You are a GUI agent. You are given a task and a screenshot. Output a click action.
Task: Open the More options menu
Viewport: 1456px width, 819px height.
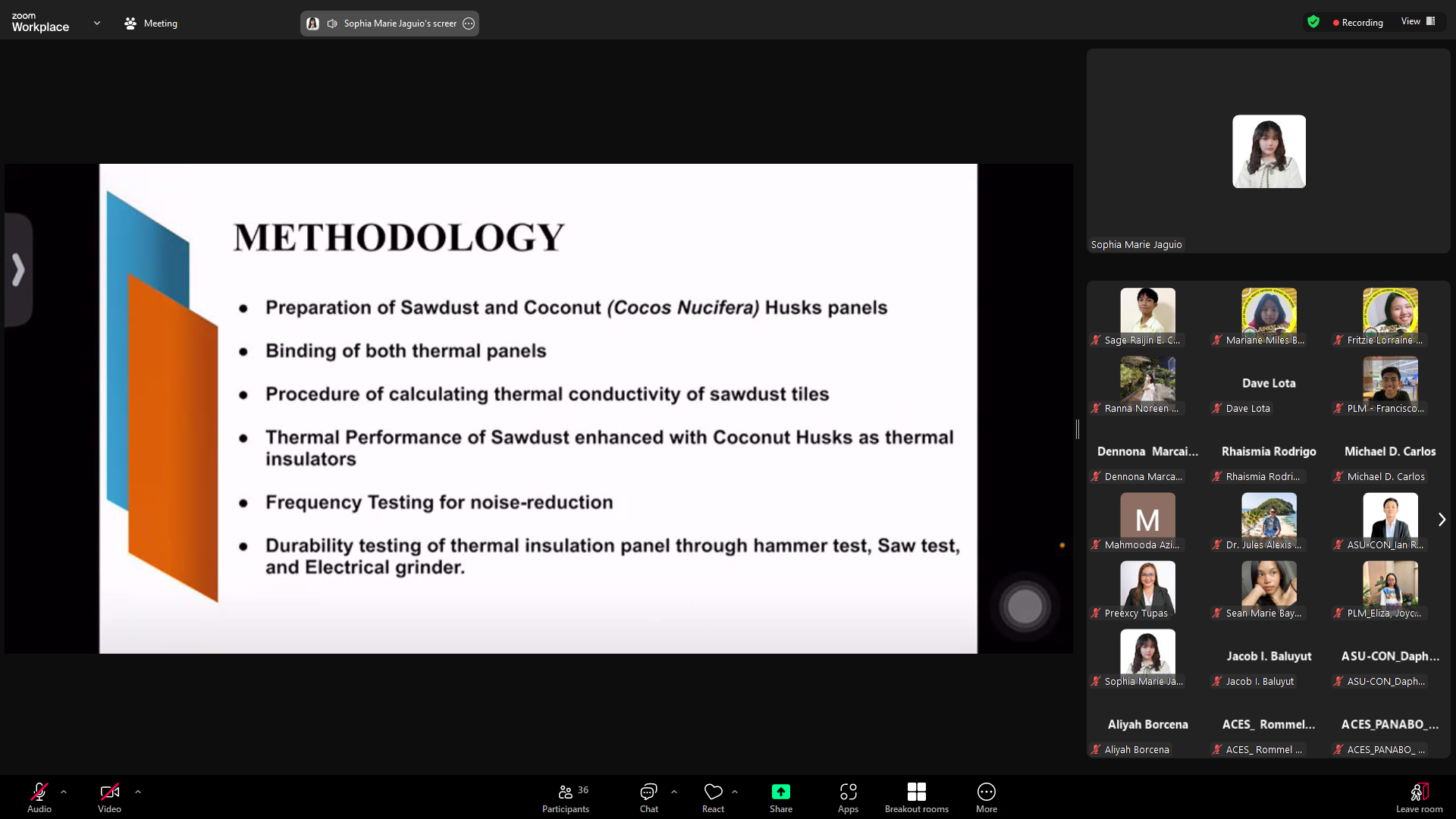pyautogui.click(x=986, y=797)
